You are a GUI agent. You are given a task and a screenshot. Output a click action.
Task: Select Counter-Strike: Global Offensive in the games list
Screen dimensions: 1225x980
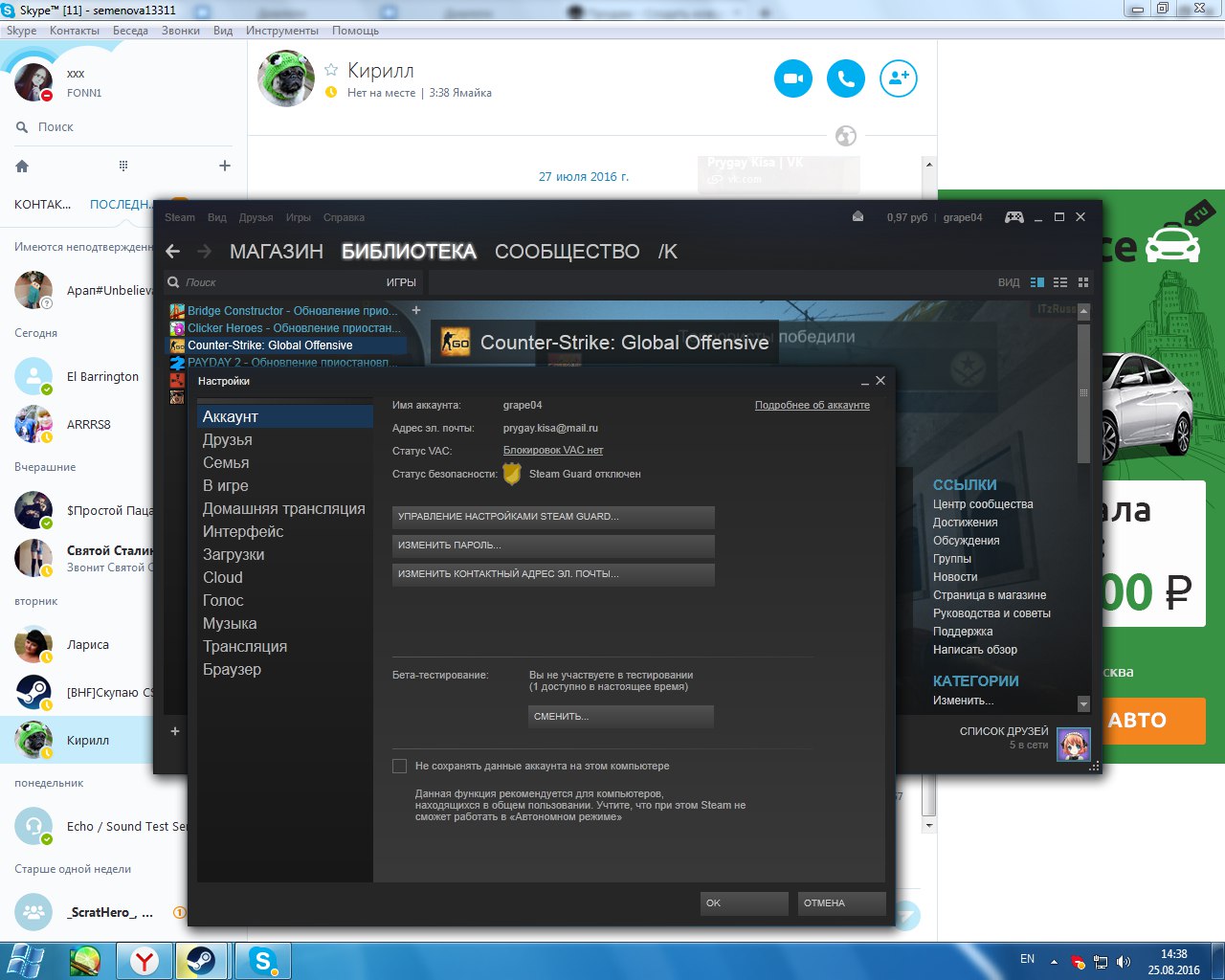pos(287,345)
